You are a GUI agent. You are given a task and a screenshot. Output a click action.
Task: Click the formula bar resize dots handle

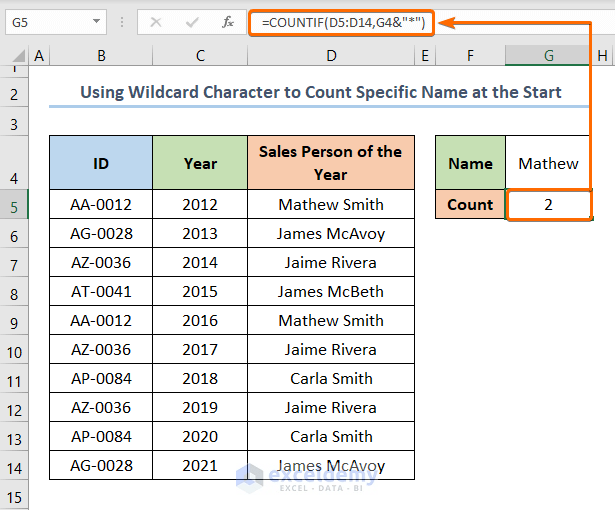coord(122,22)
